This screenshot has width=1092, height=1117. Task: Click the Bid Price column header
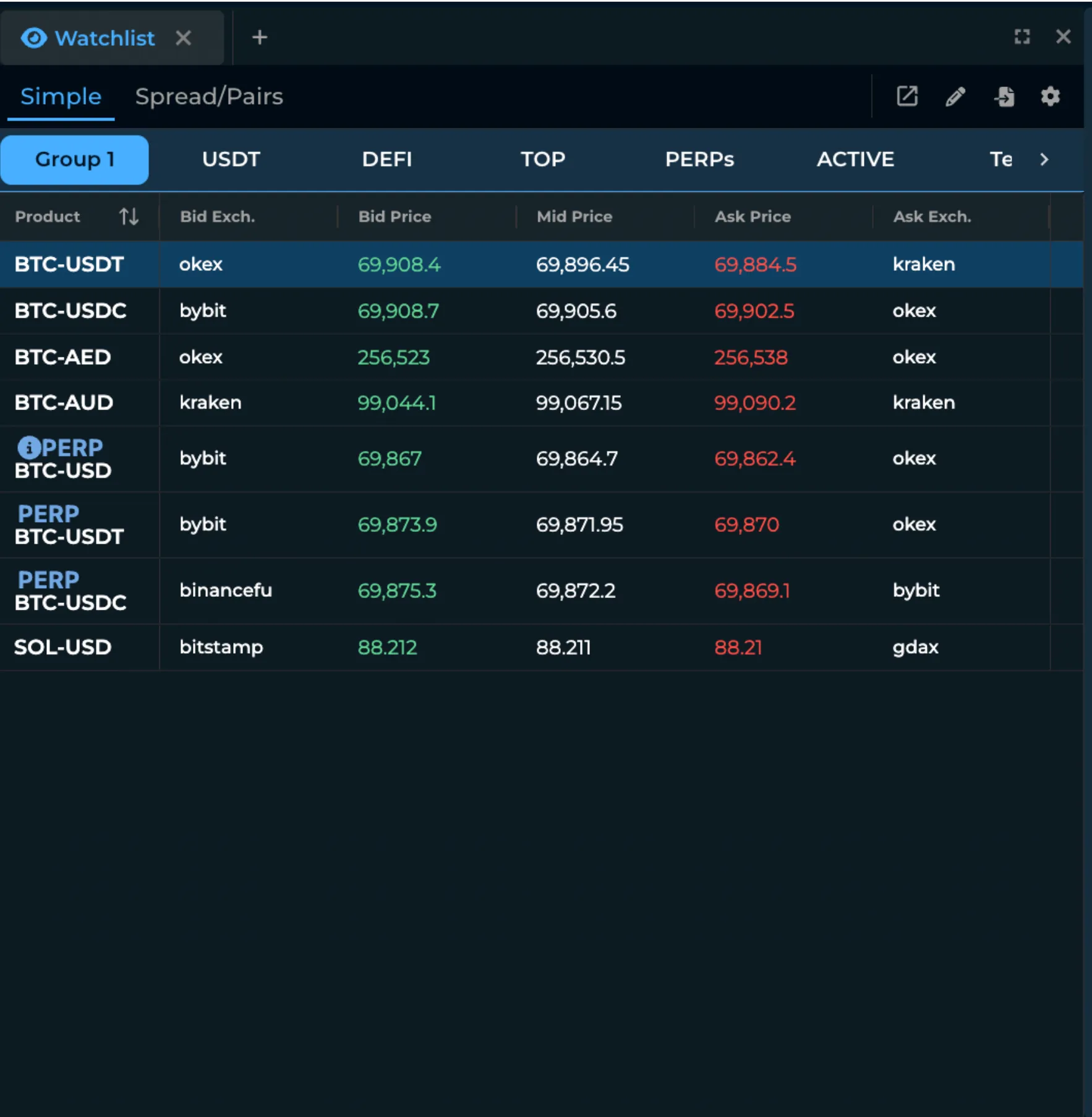coord(395,216)
